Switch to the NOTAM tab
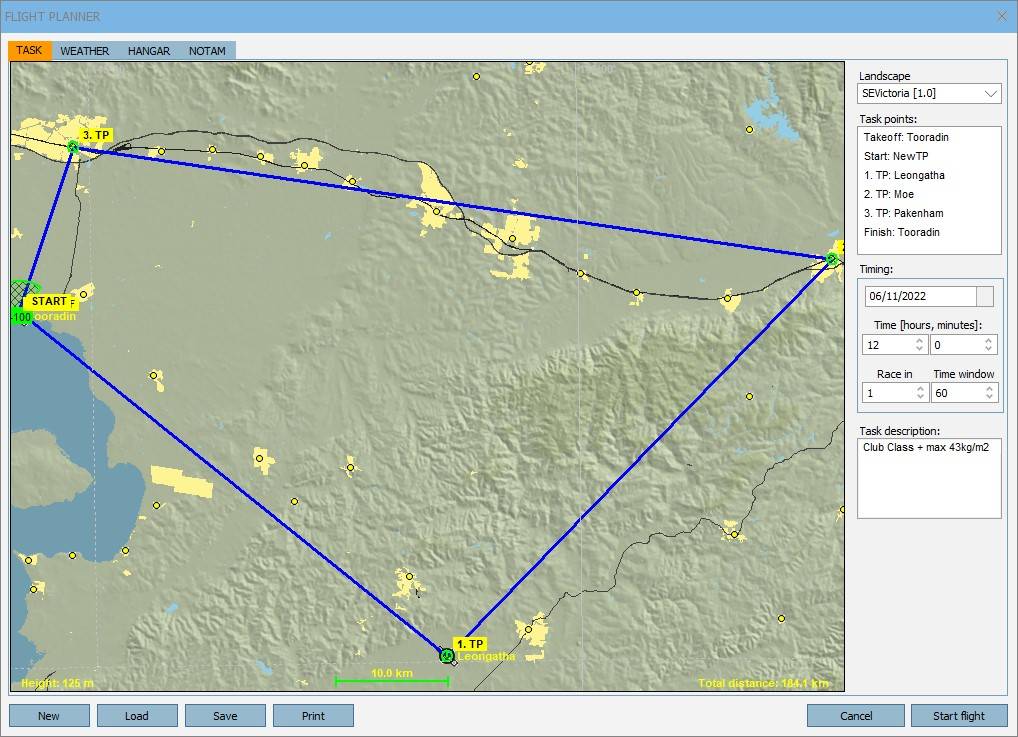Image resolution: width=1018 pixels, height=737 pixels. [207, 51]
